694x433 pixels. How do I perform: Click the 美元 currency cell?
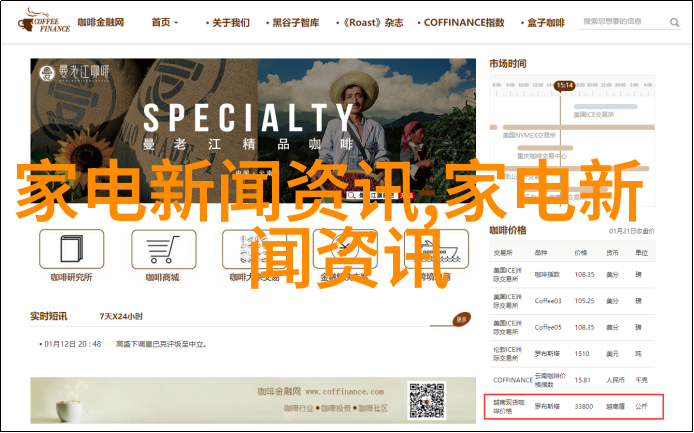coord(612,354)
